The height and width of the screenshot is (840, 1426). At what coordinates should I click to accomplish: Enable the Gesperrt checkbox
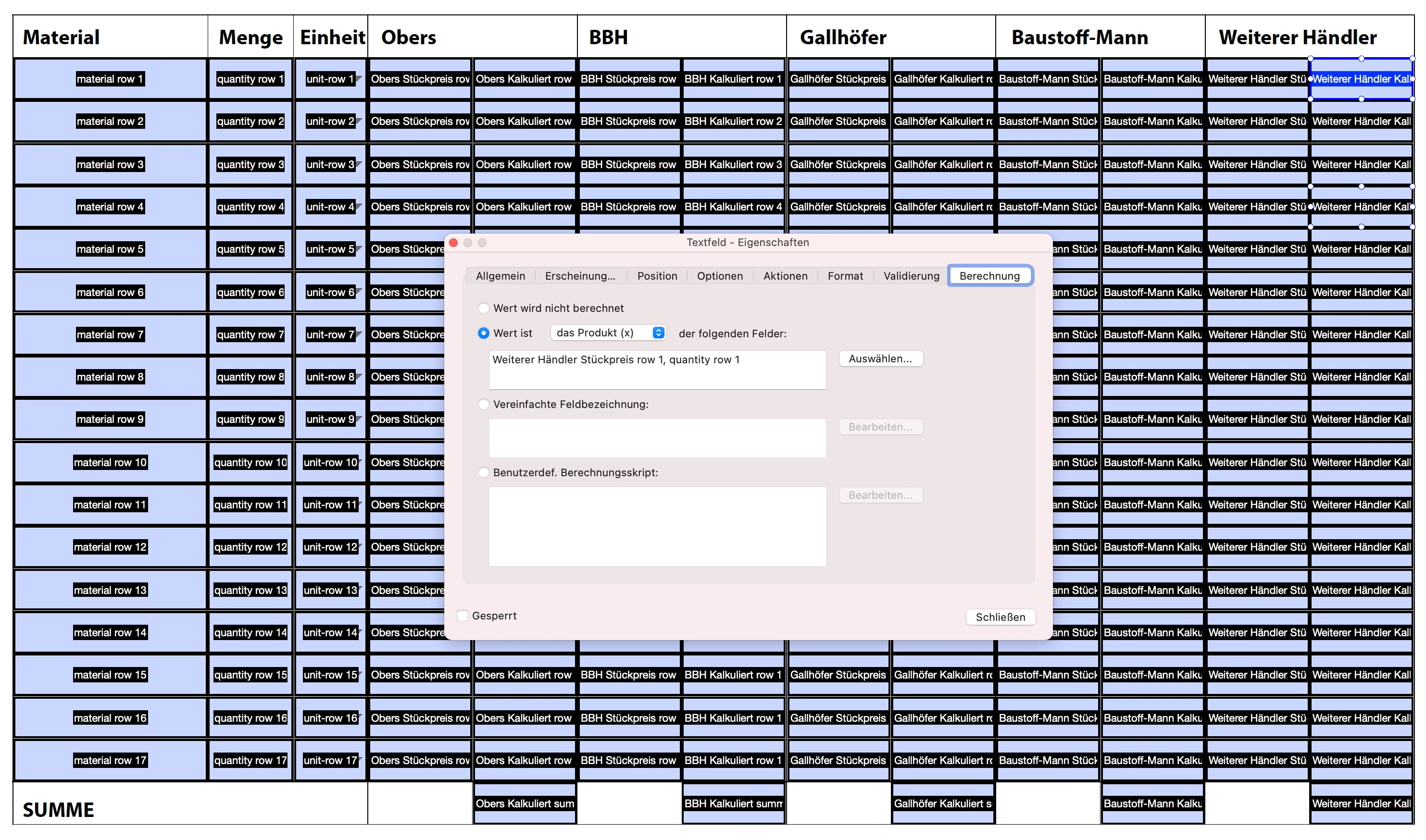(463, 616)
